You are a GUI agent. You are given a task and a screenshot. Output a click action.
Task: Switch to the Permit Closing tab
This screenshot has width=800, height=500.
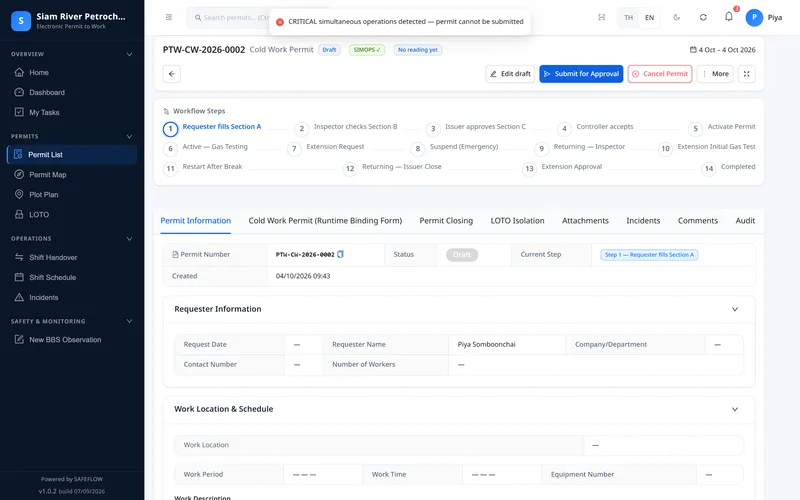[x=446, y=220]
